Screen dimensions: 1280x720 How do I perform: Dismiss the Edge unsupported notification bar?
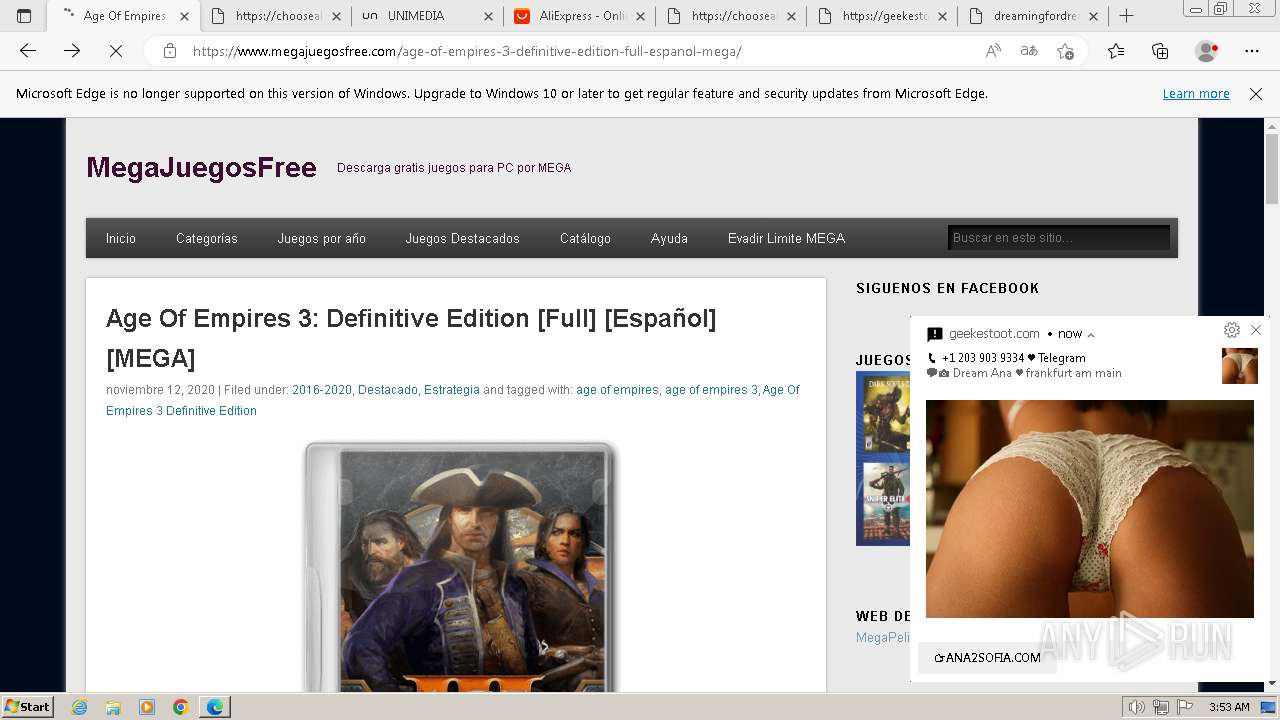point(1256,93)
